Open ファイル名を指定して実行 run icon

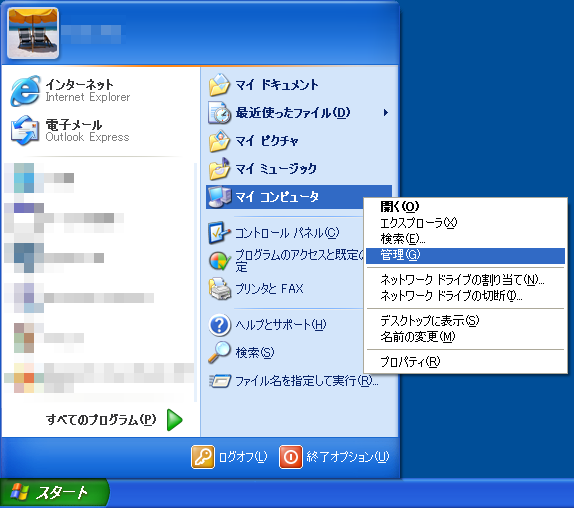220,381
